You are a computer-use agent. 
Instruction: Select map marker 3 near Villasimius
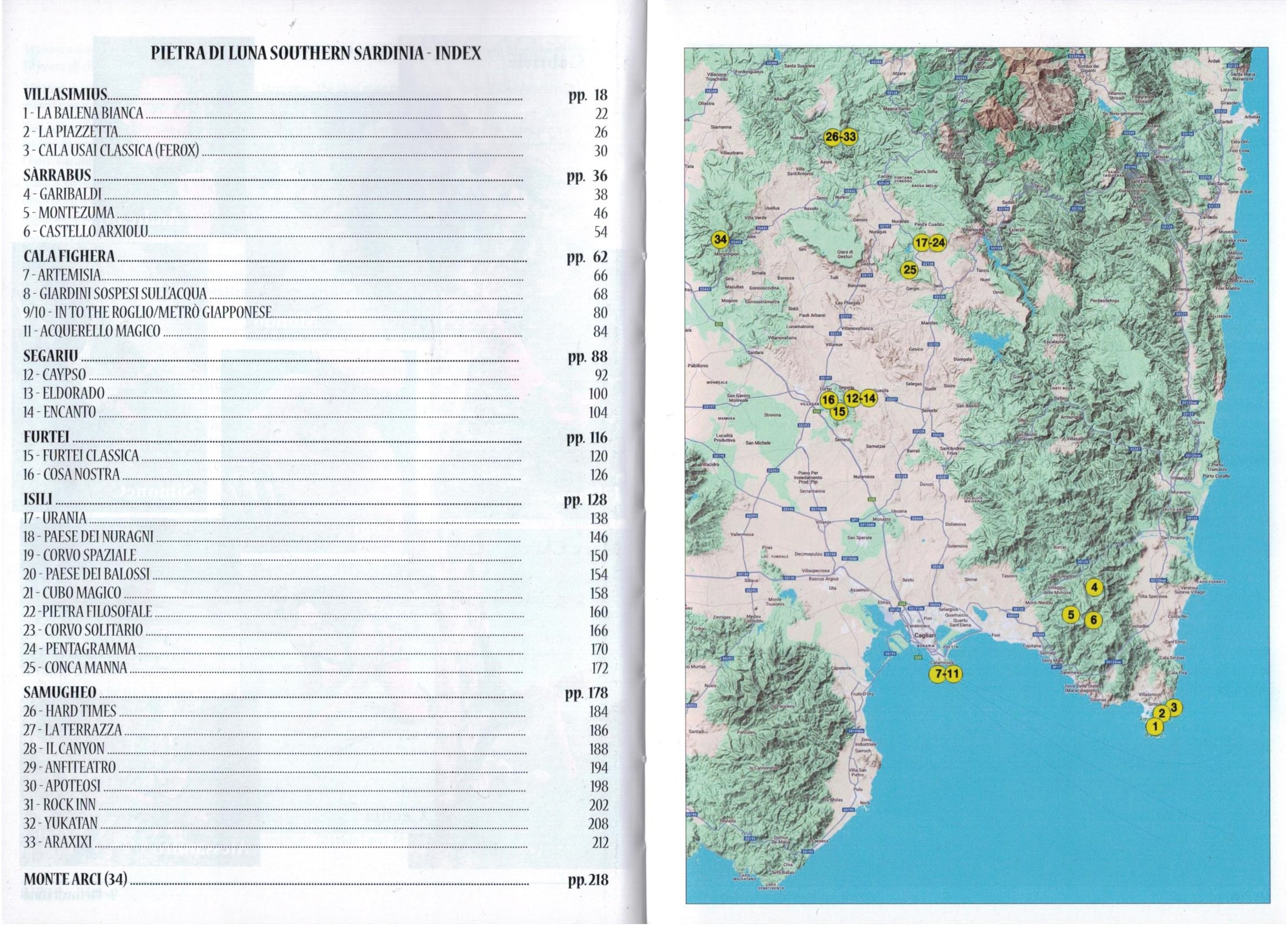[1175, 707]
